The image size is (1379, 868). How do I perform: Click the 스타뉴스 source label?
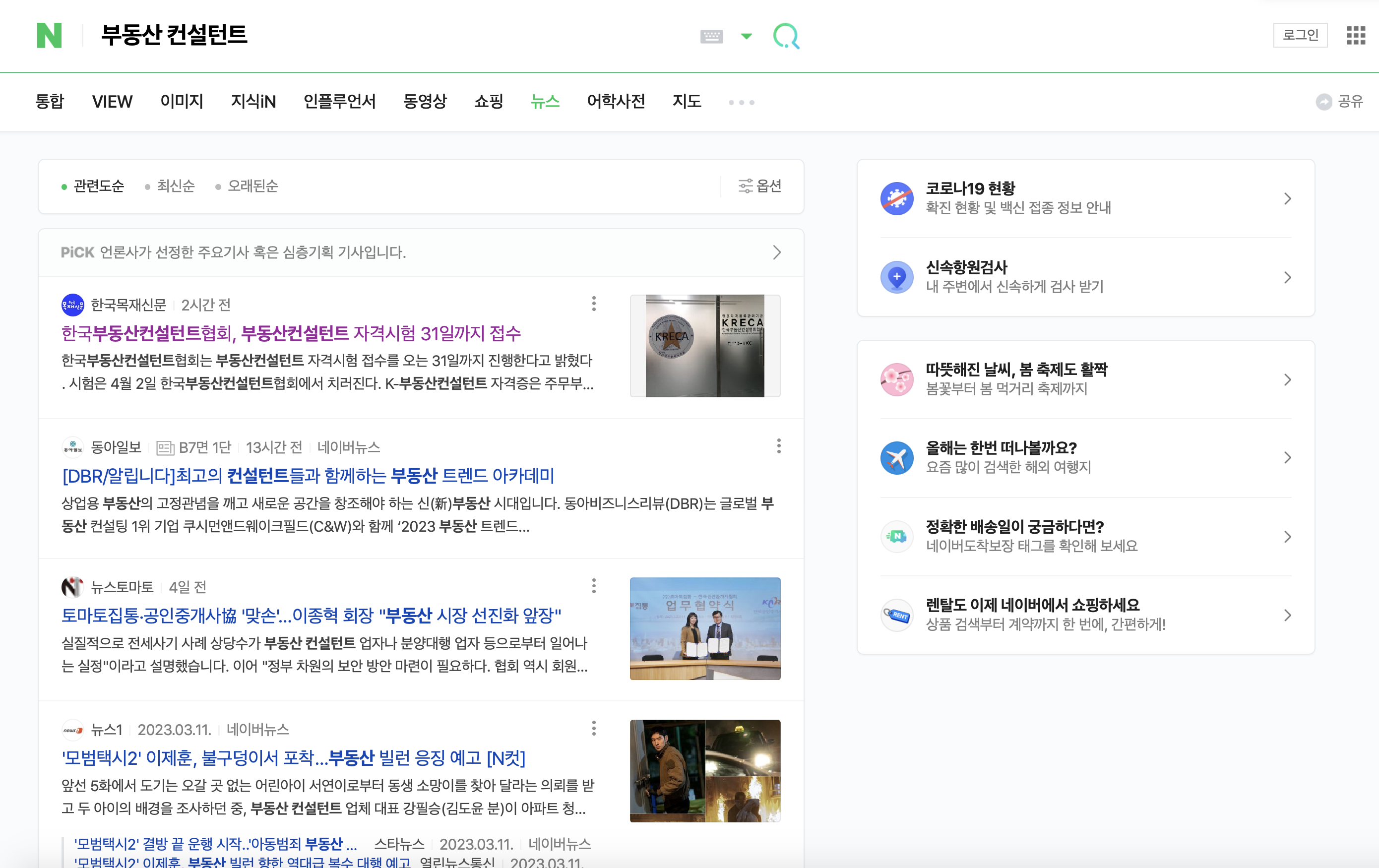[x=399, y=844]
